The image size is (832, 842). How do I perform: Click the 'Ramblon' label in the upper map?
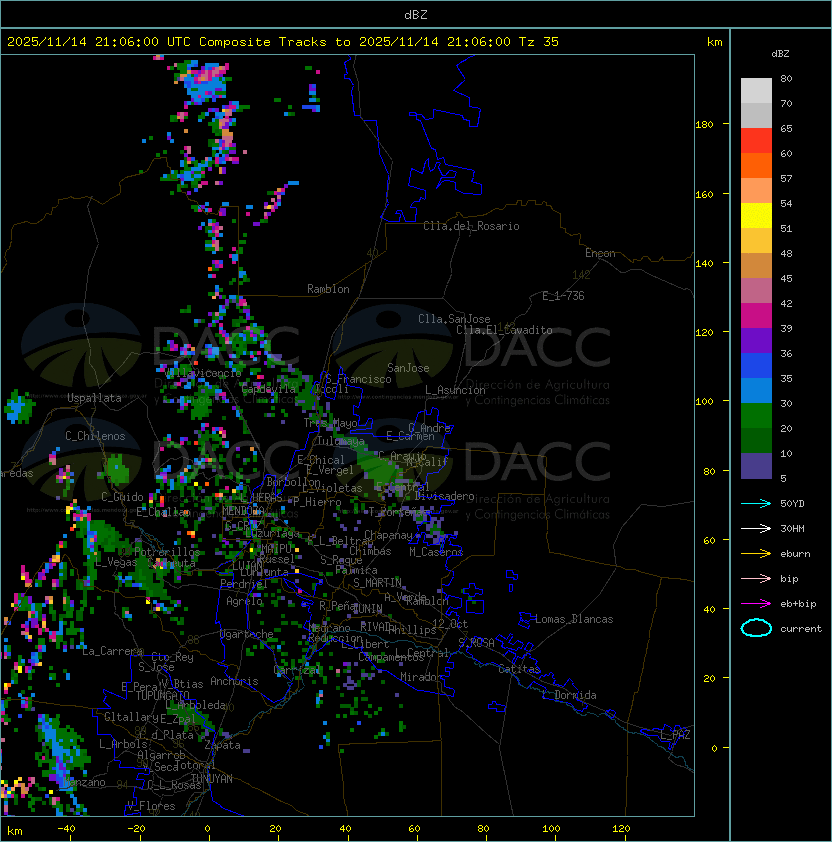point(328,289)
